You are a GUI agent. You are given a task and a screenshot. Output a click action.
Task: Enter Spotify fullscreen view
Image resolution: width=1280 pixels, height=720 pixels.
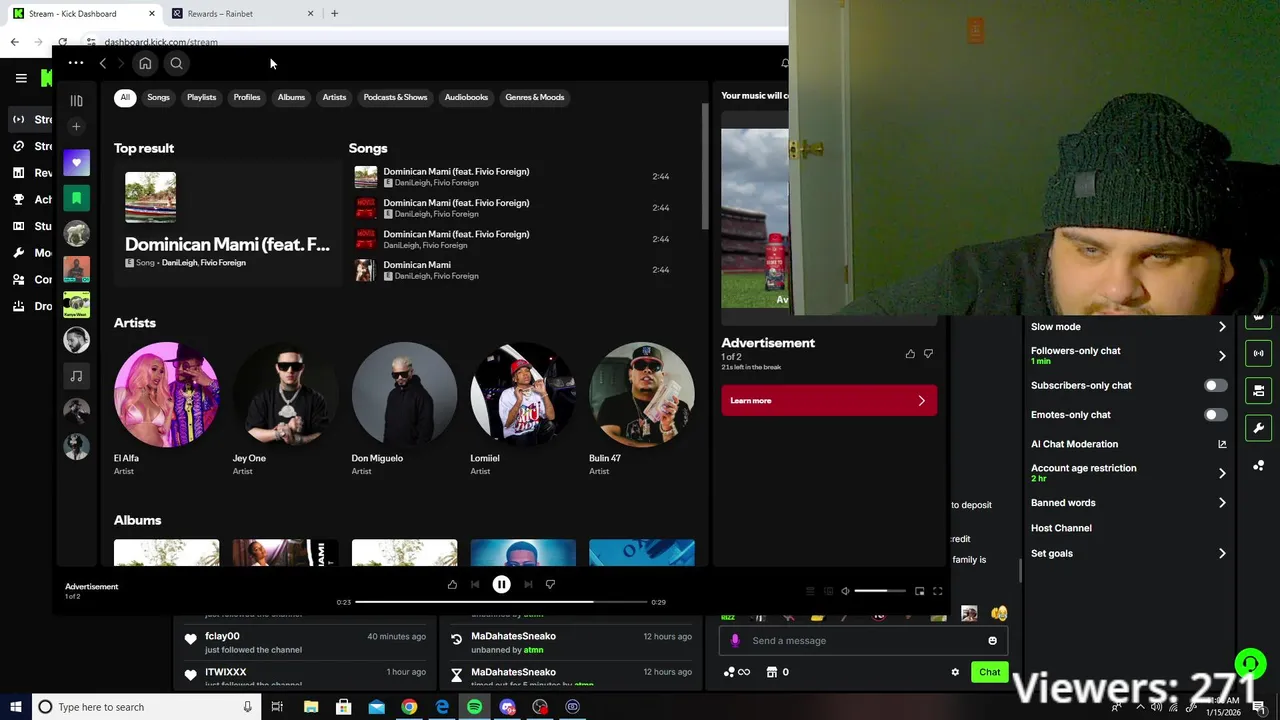(x=938, y=591)
